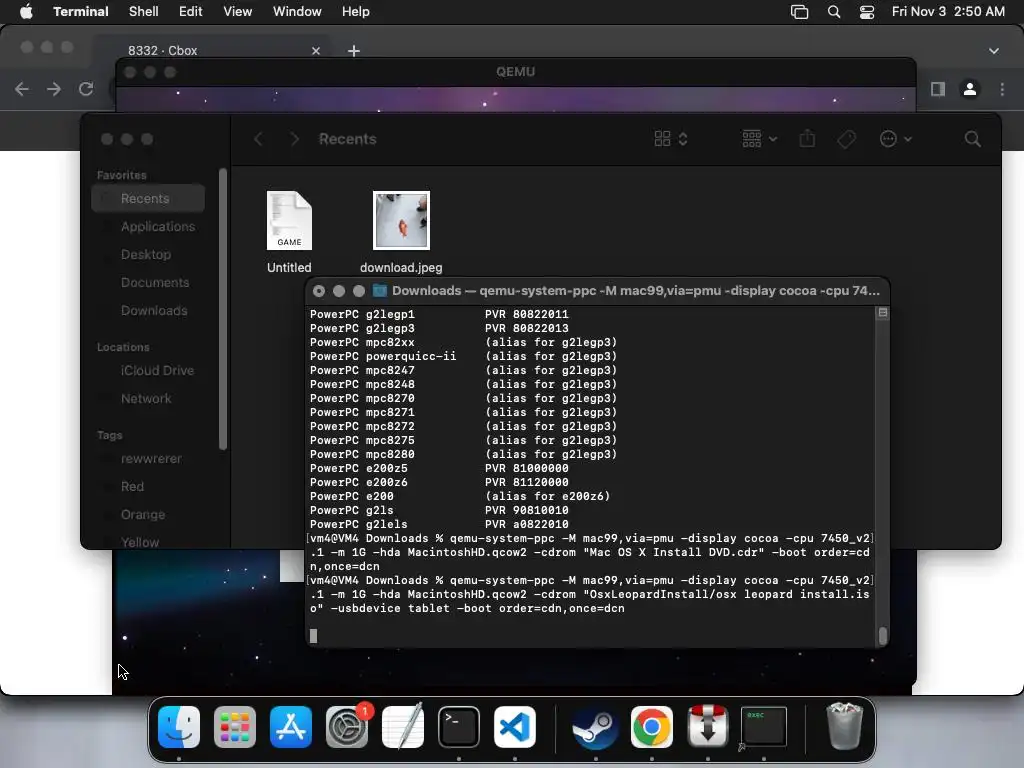This screenshot has height=768, width=1024.
Task: Open Control Center in the menu bar
Action: (867, 12)
